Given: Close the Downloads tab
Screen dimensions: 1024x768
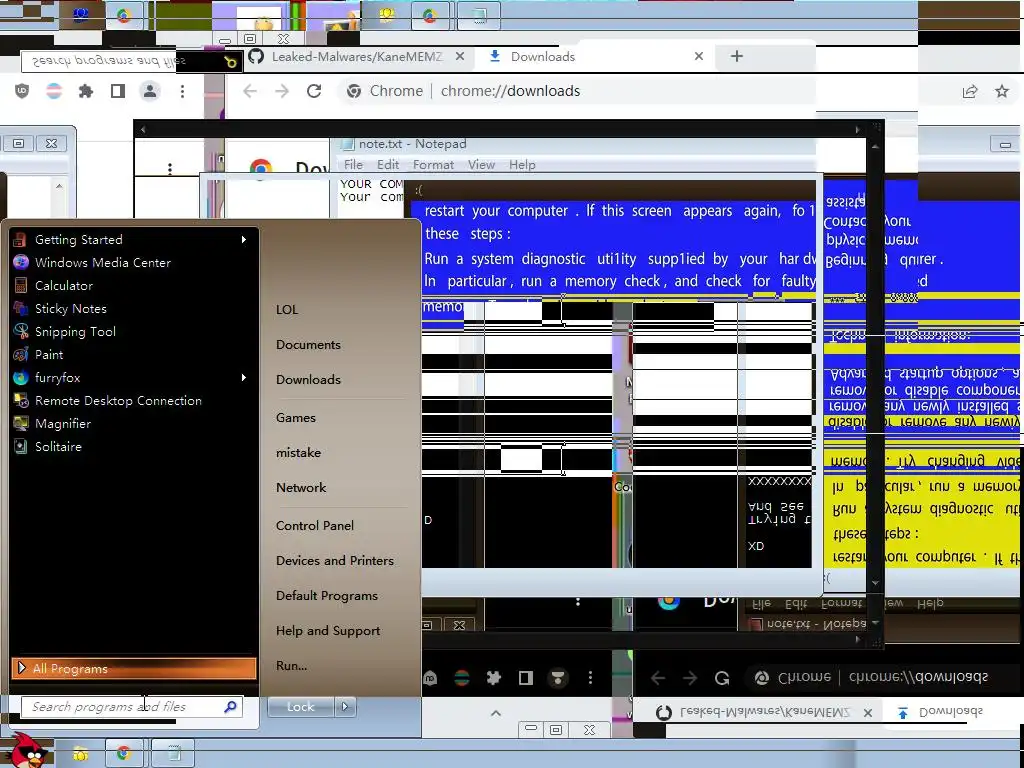Looking at the screenshot, I should click(699, 56).
